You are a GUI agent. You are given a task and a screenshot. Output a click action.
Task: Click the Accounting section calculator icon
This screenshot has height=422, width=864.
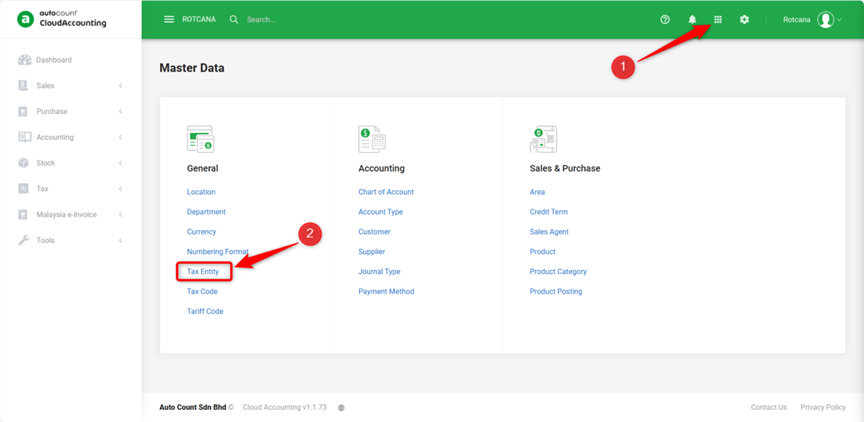click(372, 139)
